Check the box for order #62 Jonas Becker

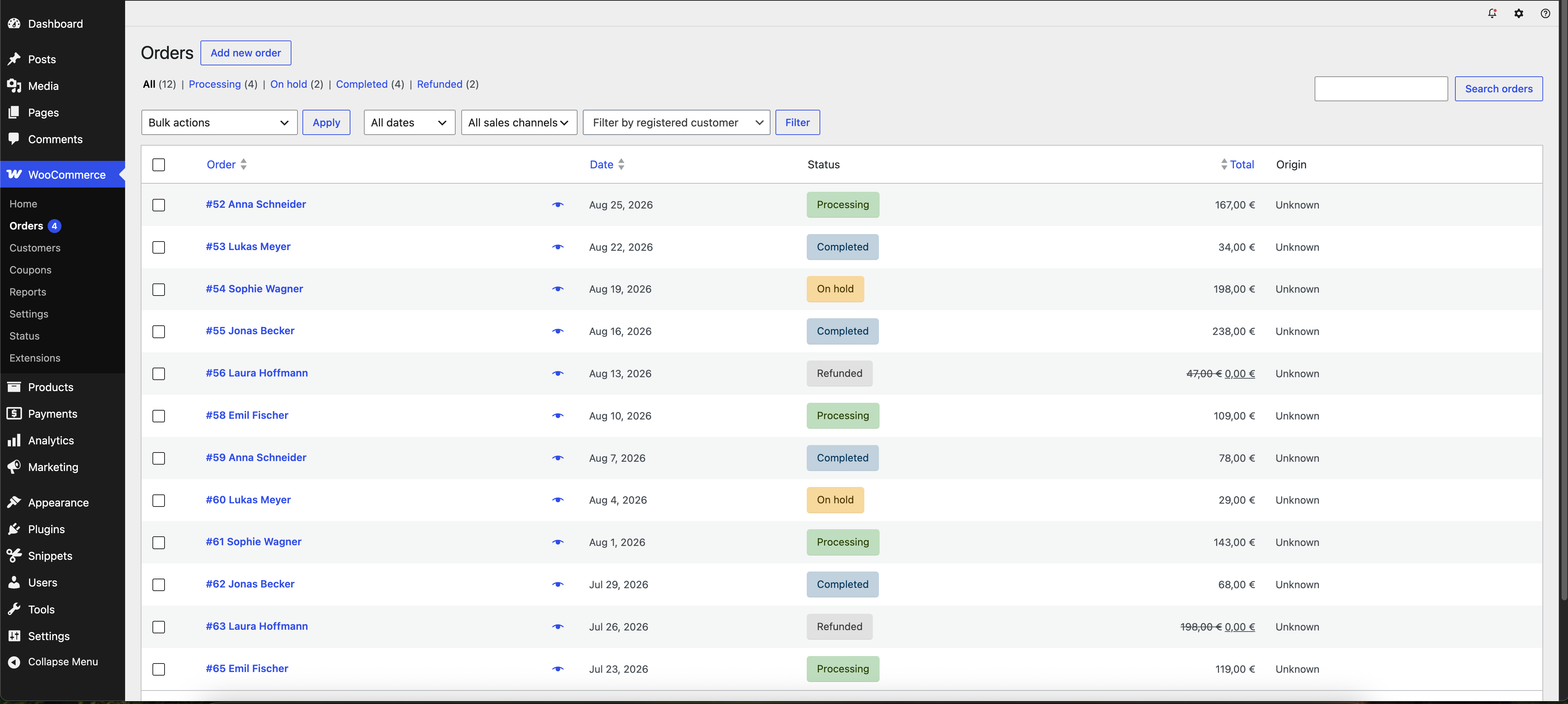tap(159, 585)
